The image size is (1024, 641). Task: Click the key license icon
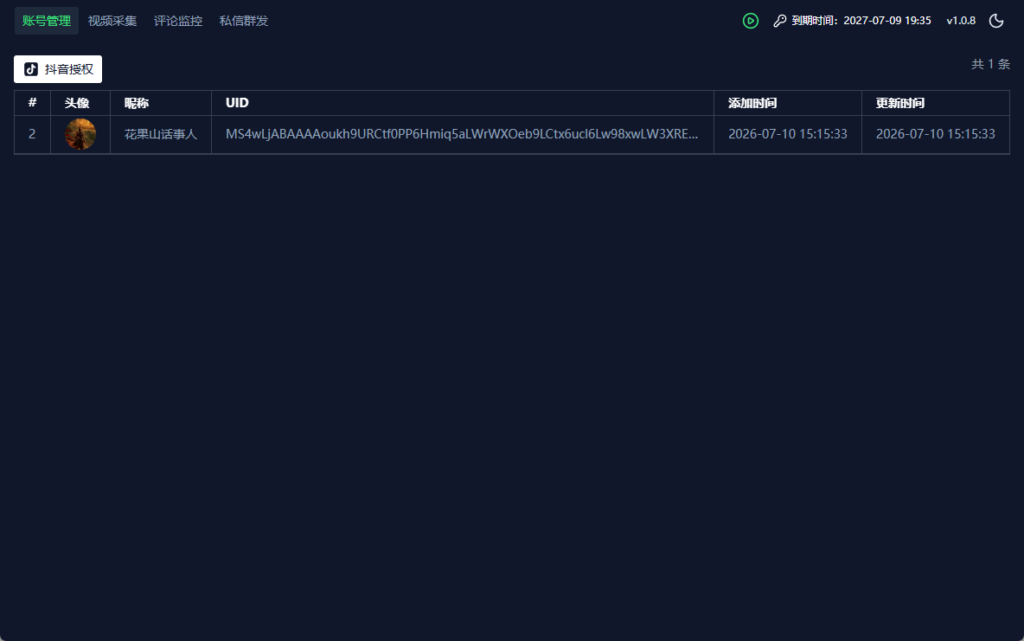click(x=780, y=21)
